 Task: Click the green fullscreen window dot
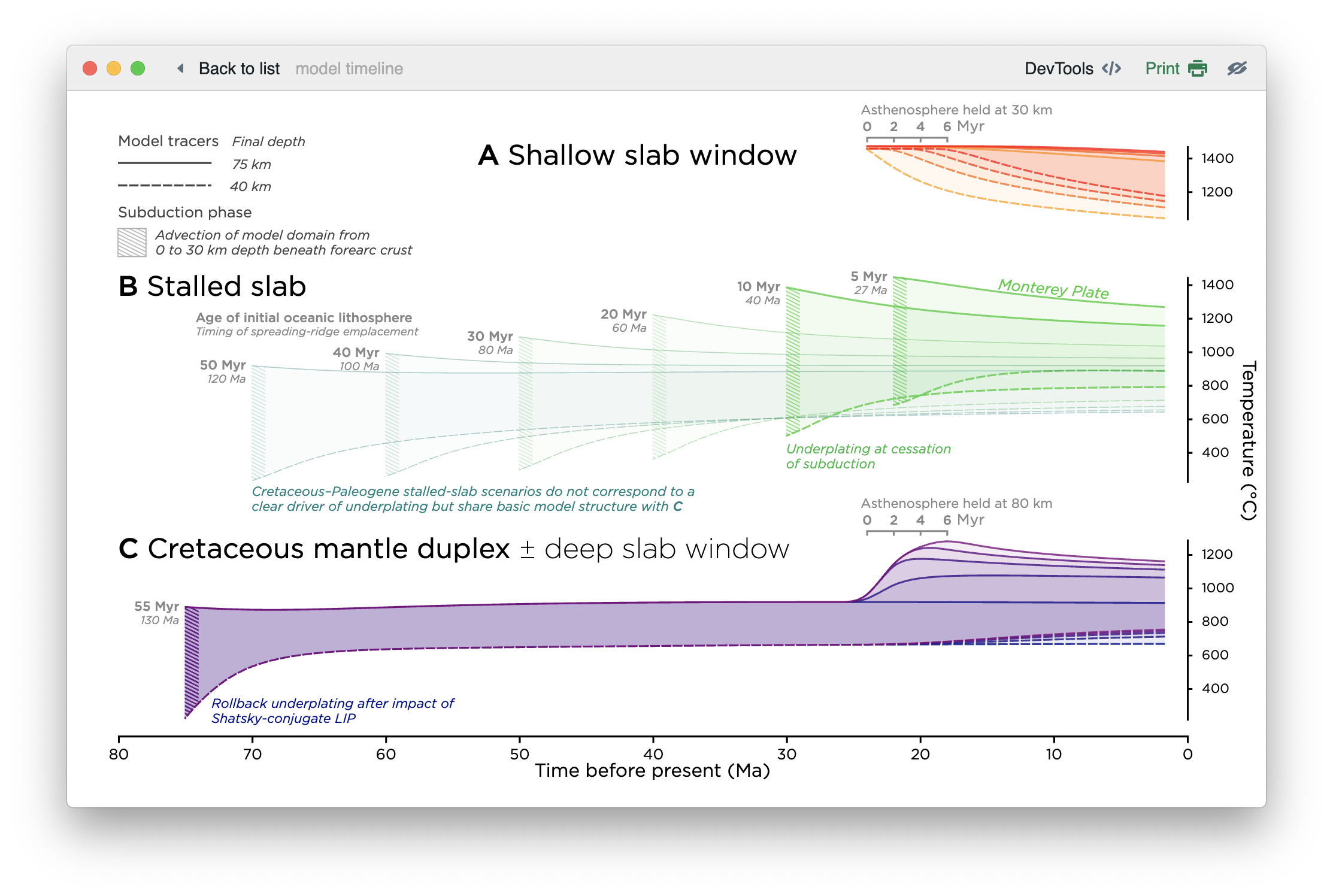pos(138,69)
